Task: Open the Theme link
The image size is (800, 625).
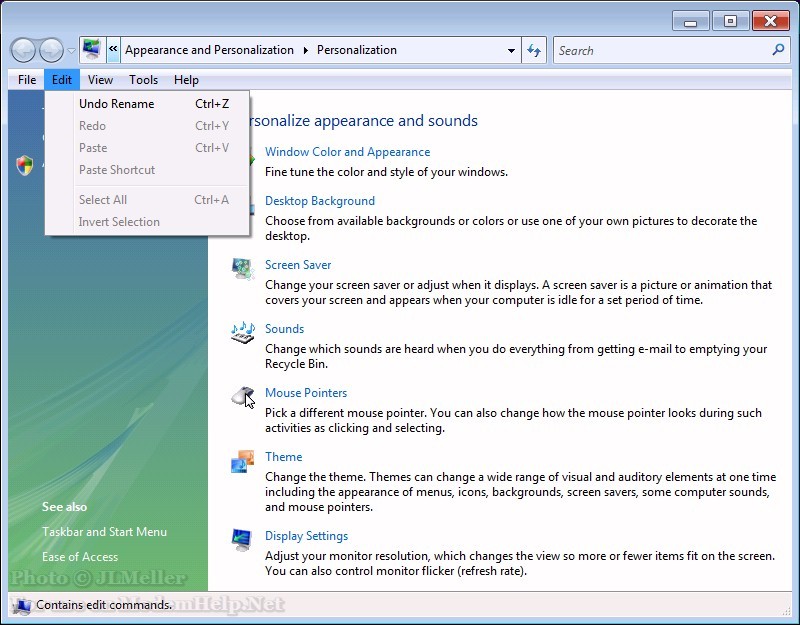Action: coord(284,457)
